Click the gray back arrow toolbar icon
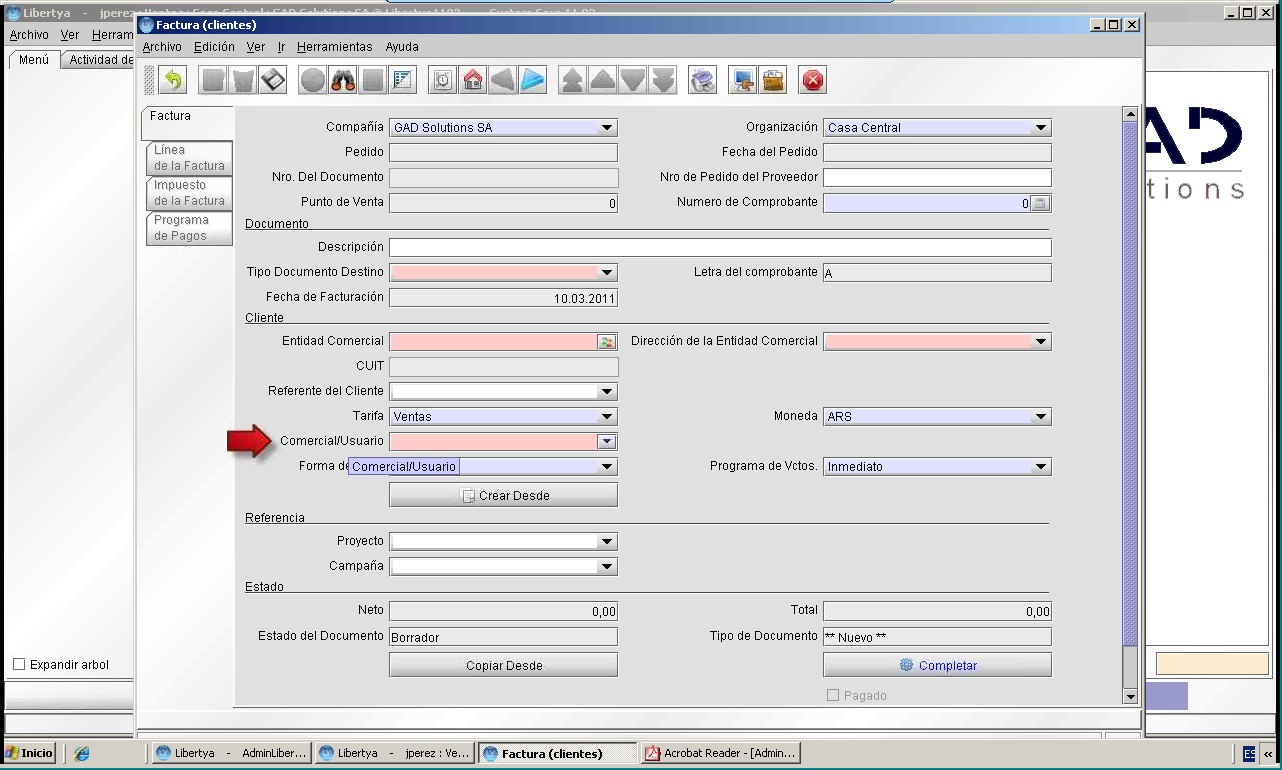 click(x=503, y=80)
